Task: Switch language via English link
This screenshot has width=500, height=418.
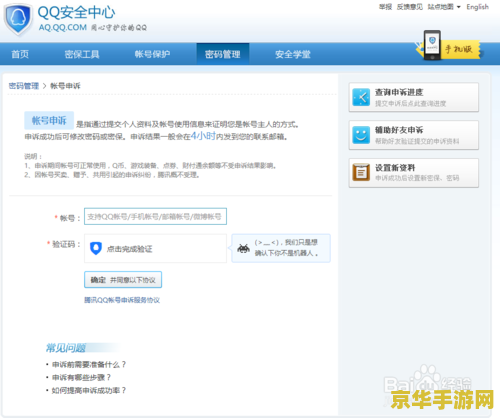Action: point(477,7)
